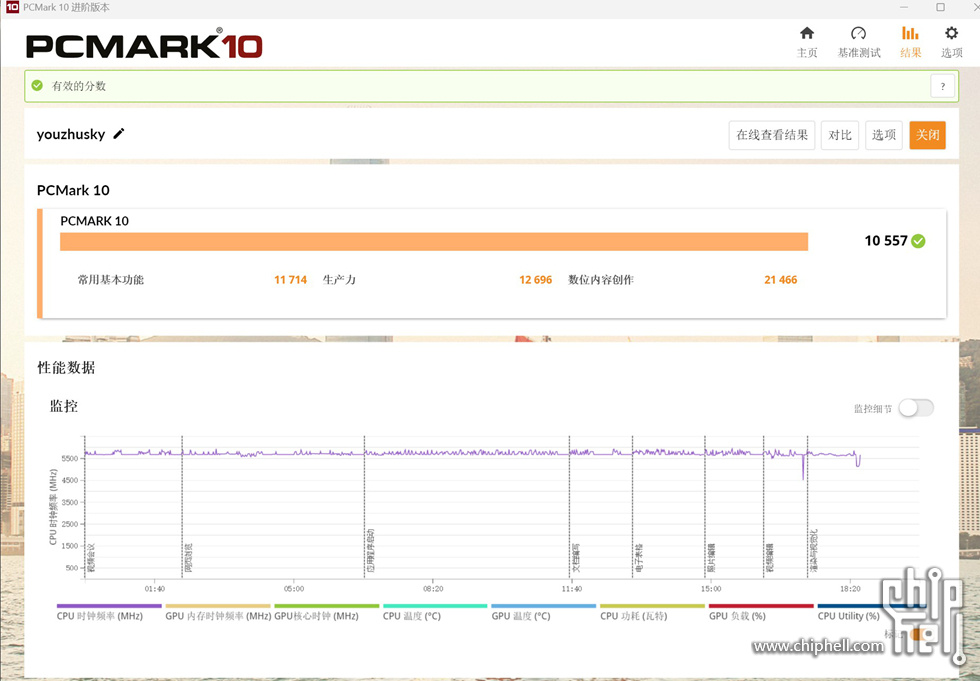Select the 渲染与视觉化 marker on the chart
Screen dimensions: 980x681
coord(814,550)
